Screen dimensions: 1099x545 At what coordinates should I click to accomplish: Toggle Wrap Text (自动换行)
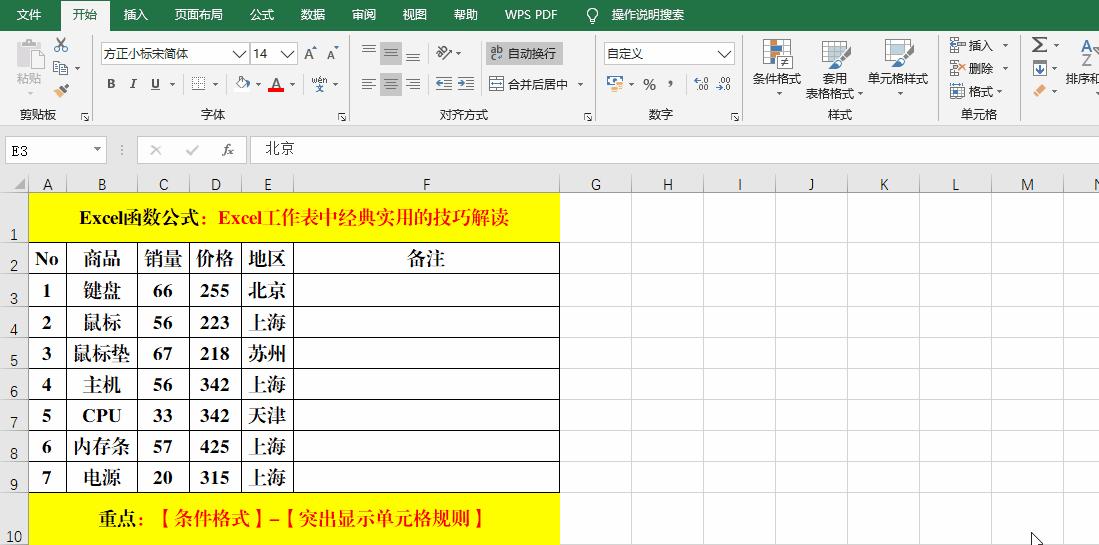pos(524,53)
